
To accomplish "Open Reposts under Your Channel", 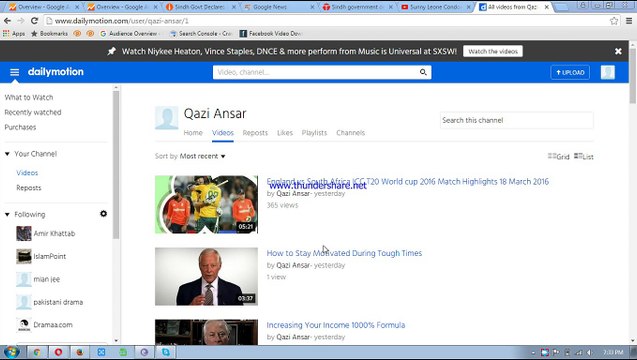I will tap(29, 188).
